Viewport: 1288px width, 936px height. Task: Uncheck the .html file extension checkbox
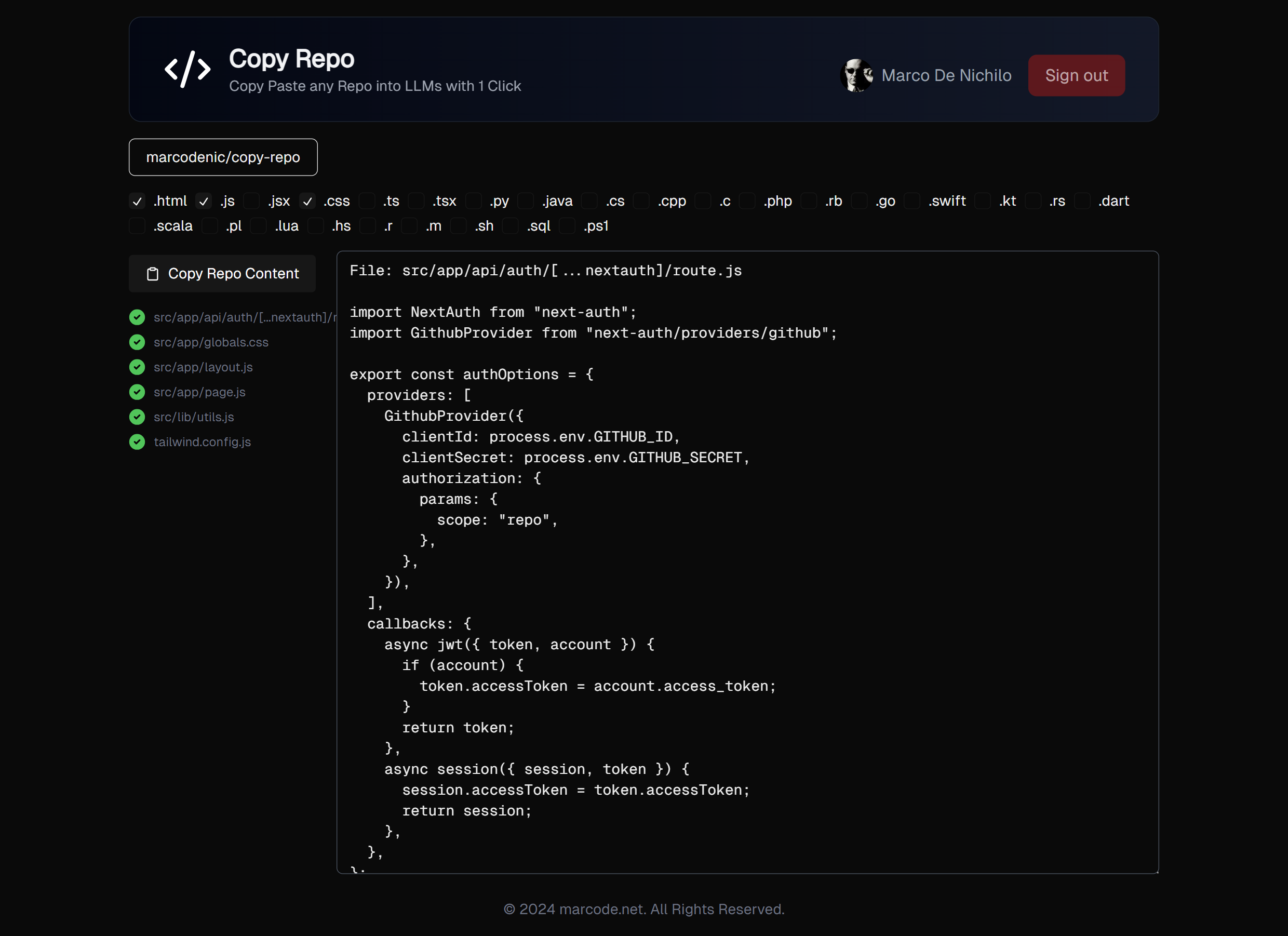click(137, 201)
